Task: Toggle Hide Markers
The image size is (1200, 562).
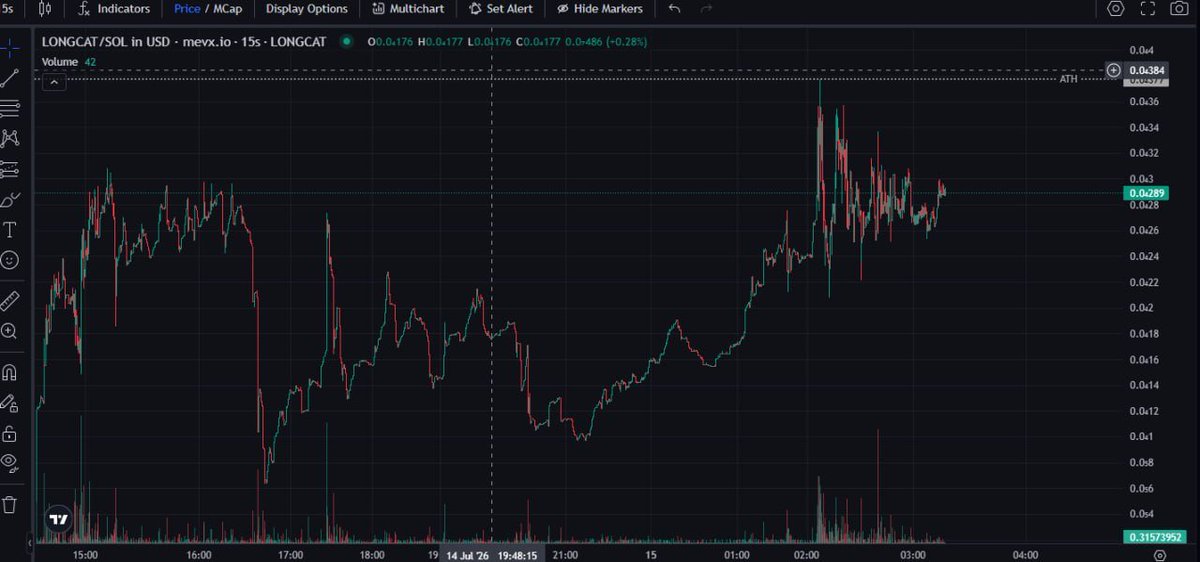Action: pos(600,9)
